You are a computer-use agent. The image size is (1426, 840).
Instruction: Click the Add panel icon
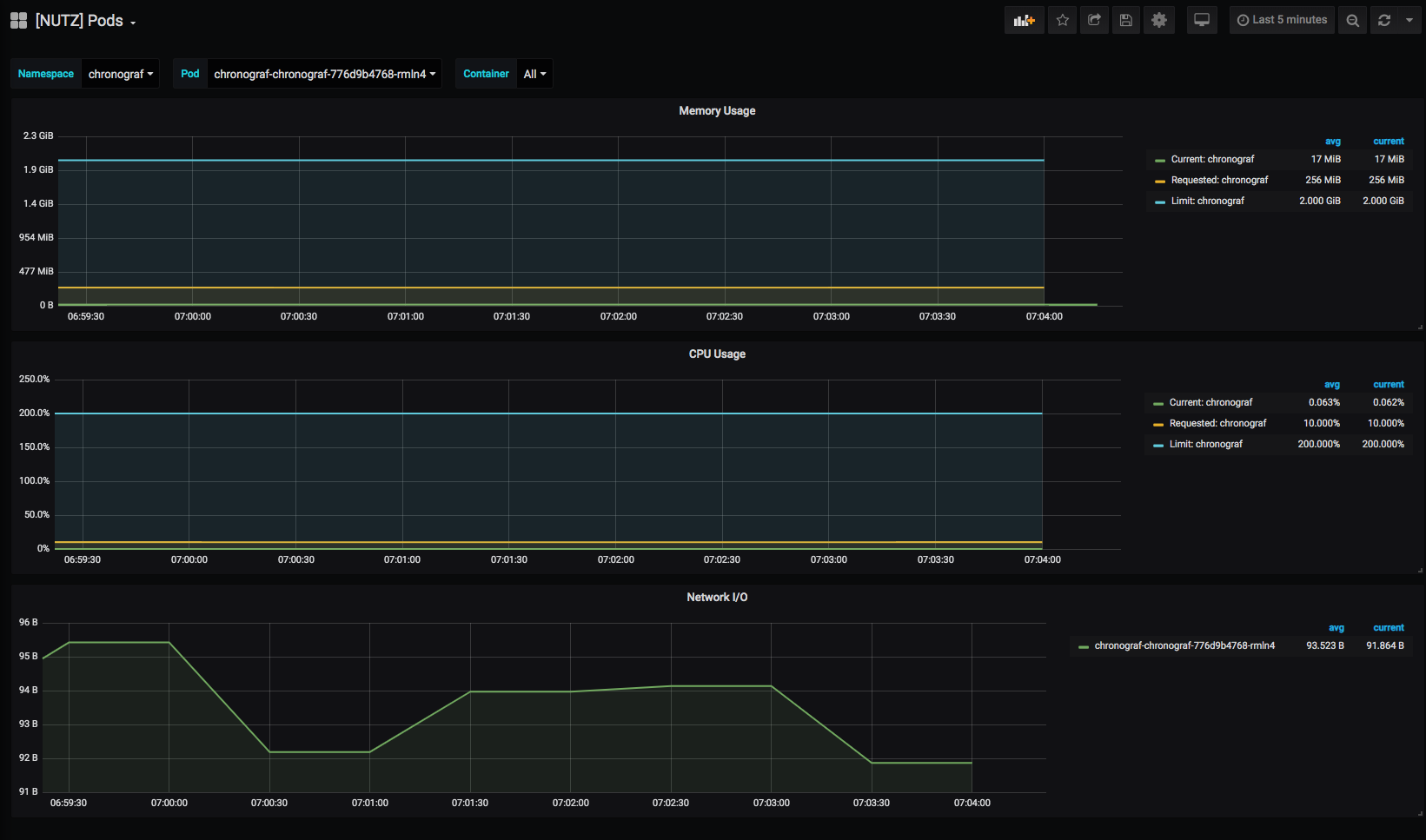click(x=1024, y=20)
